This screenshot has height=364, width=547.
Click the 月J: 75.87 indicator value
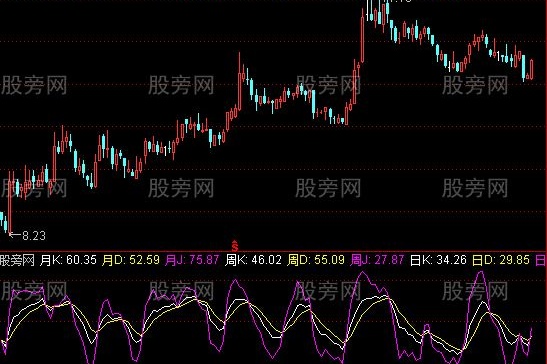pyautogui.click(x=192, y=260)
